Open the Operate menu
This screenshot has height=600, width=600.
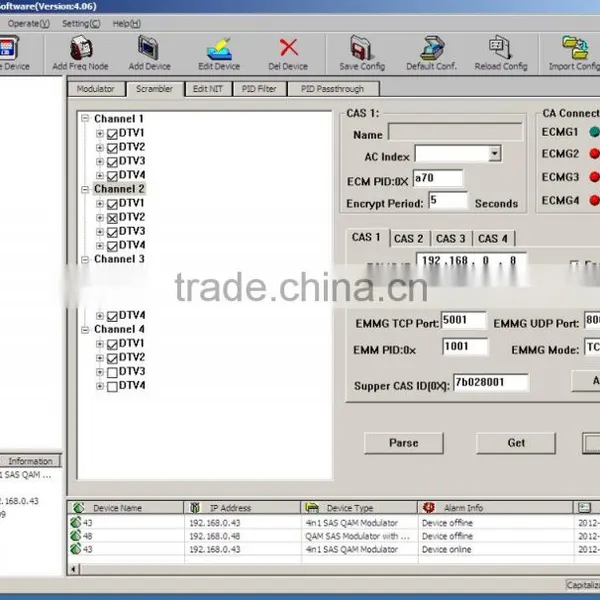click(x=29, y=24)
